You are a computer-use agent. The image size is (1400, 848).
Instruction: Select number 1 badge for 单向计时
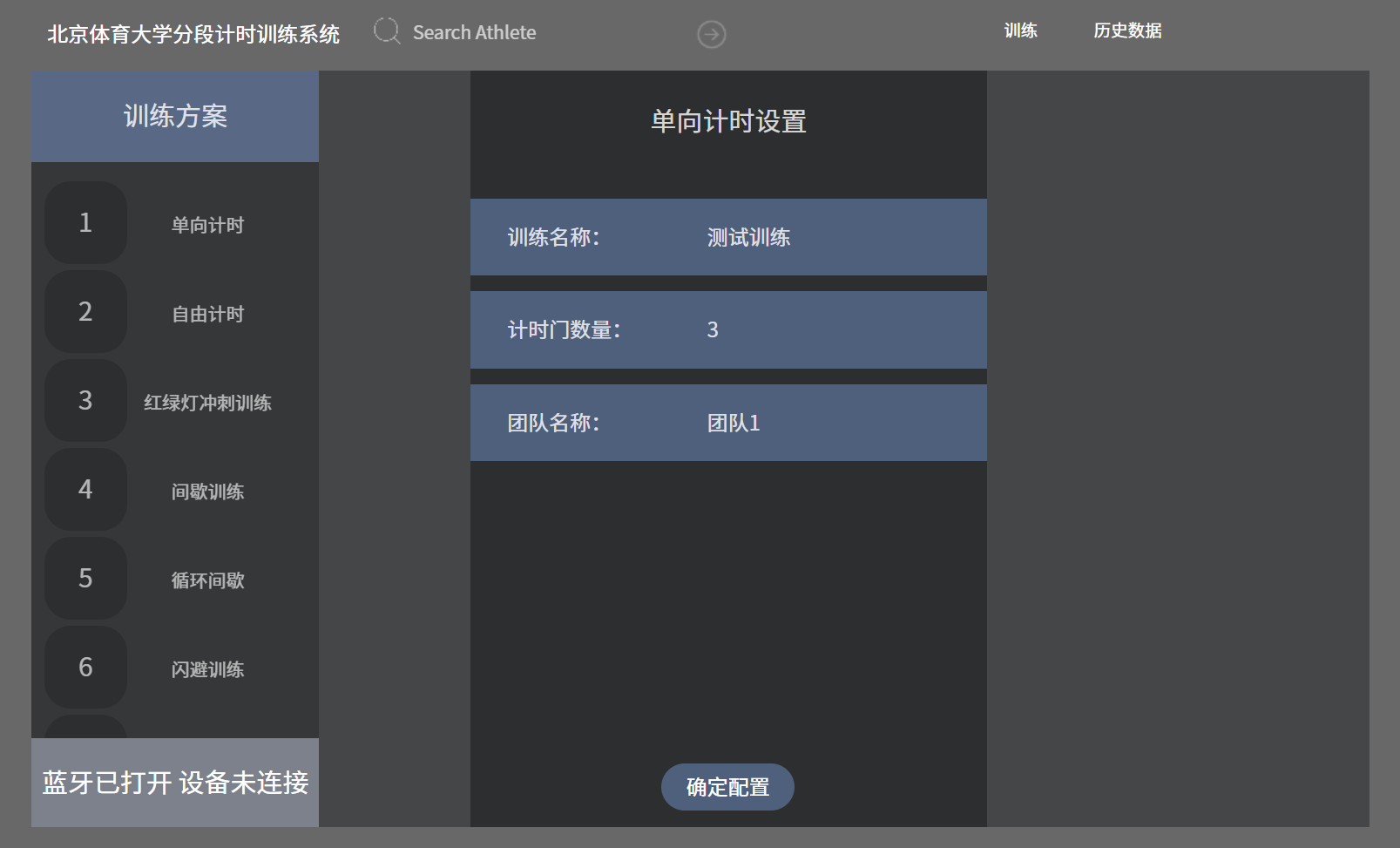[85, 223]
